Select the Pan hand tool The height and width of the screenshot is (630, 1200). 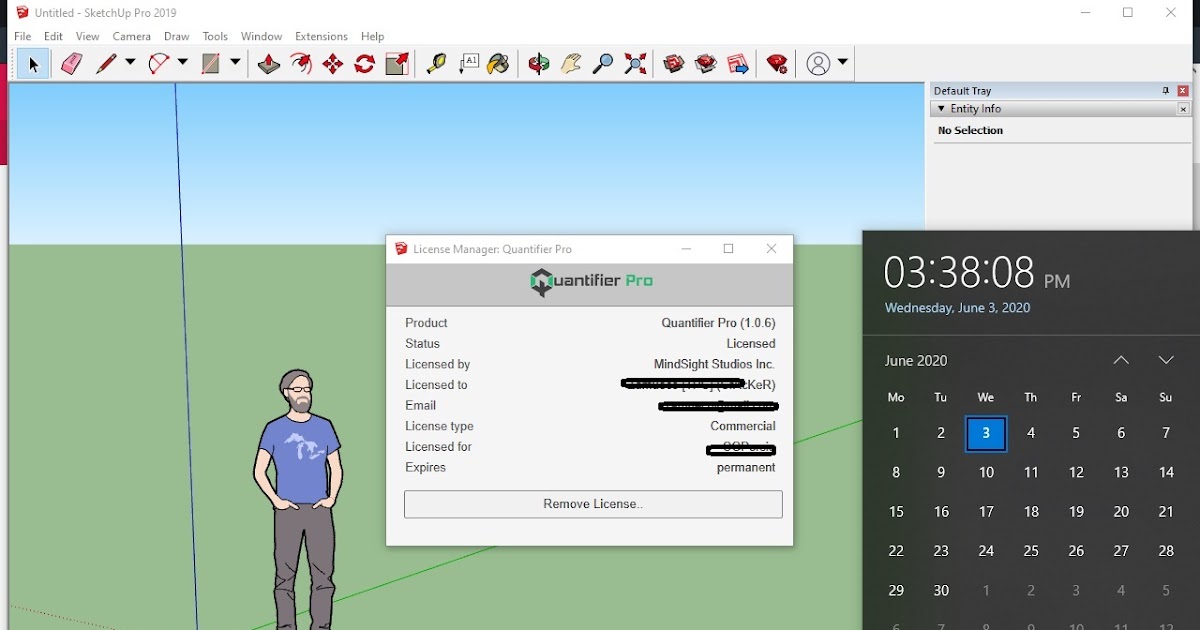pos(571,64)
